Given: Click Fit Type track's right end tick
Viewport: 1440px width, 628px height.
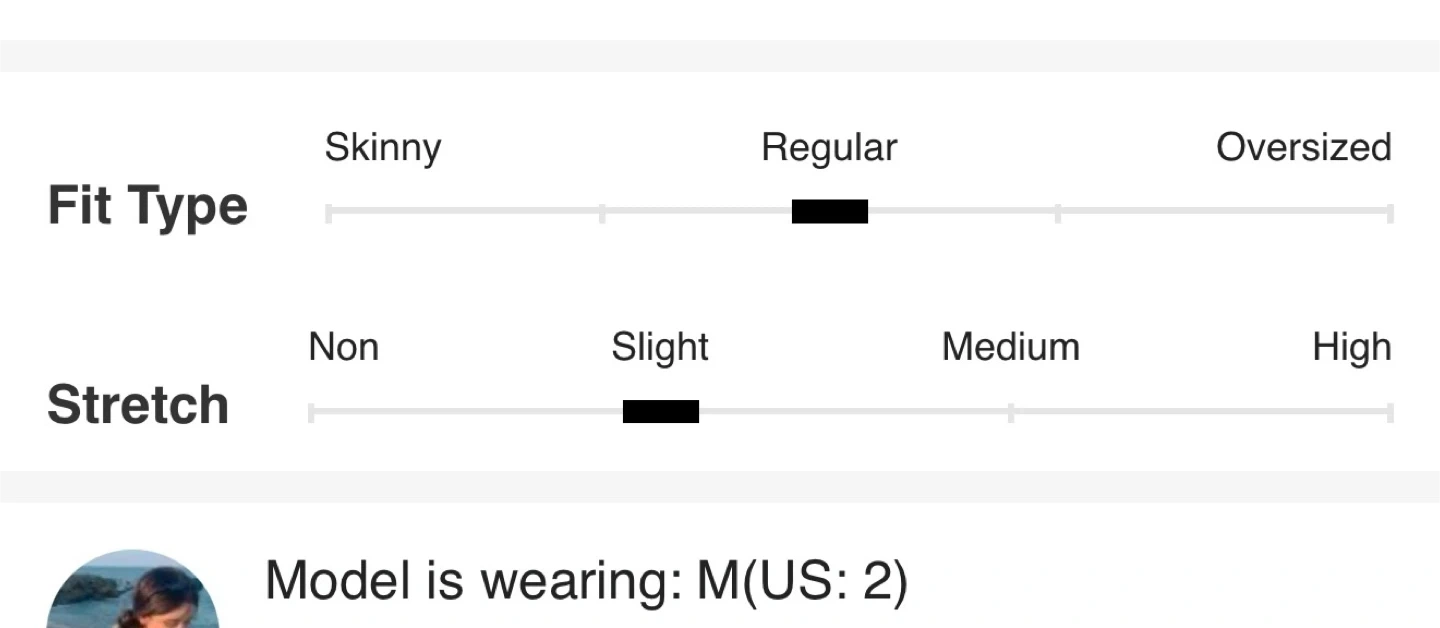Looking at the screenshot, I should coord(1390,213).
